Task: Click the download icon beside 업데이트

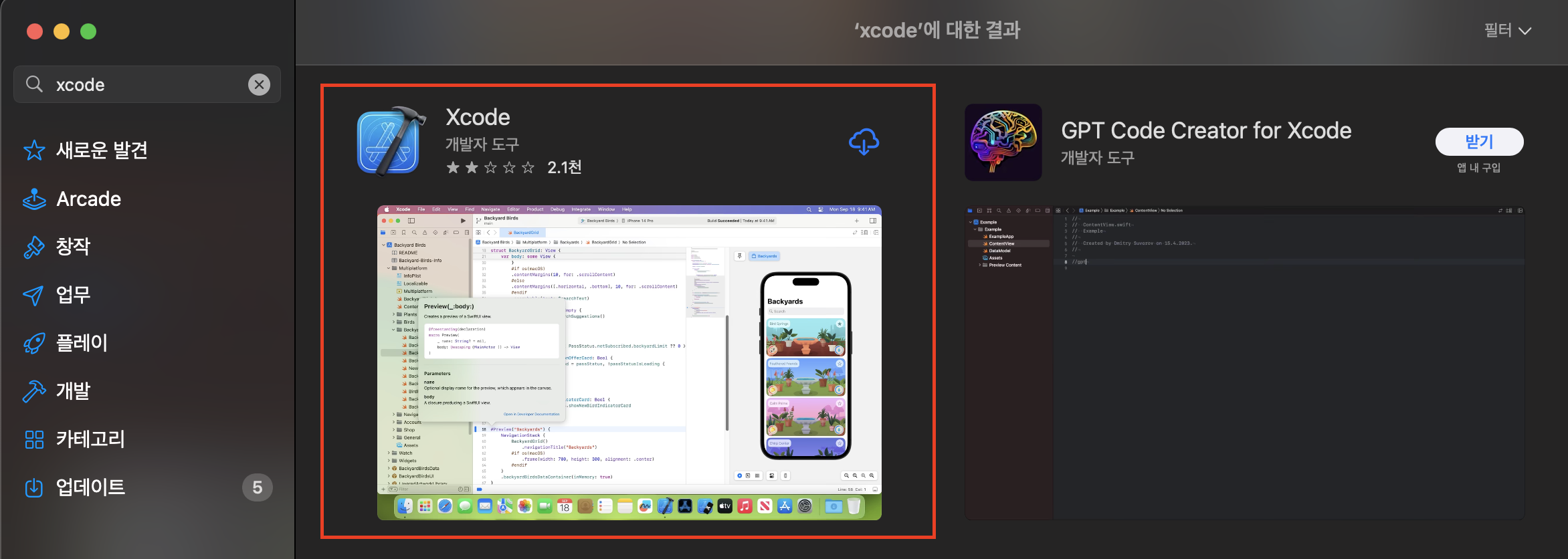Action: [x=33, y=487]
